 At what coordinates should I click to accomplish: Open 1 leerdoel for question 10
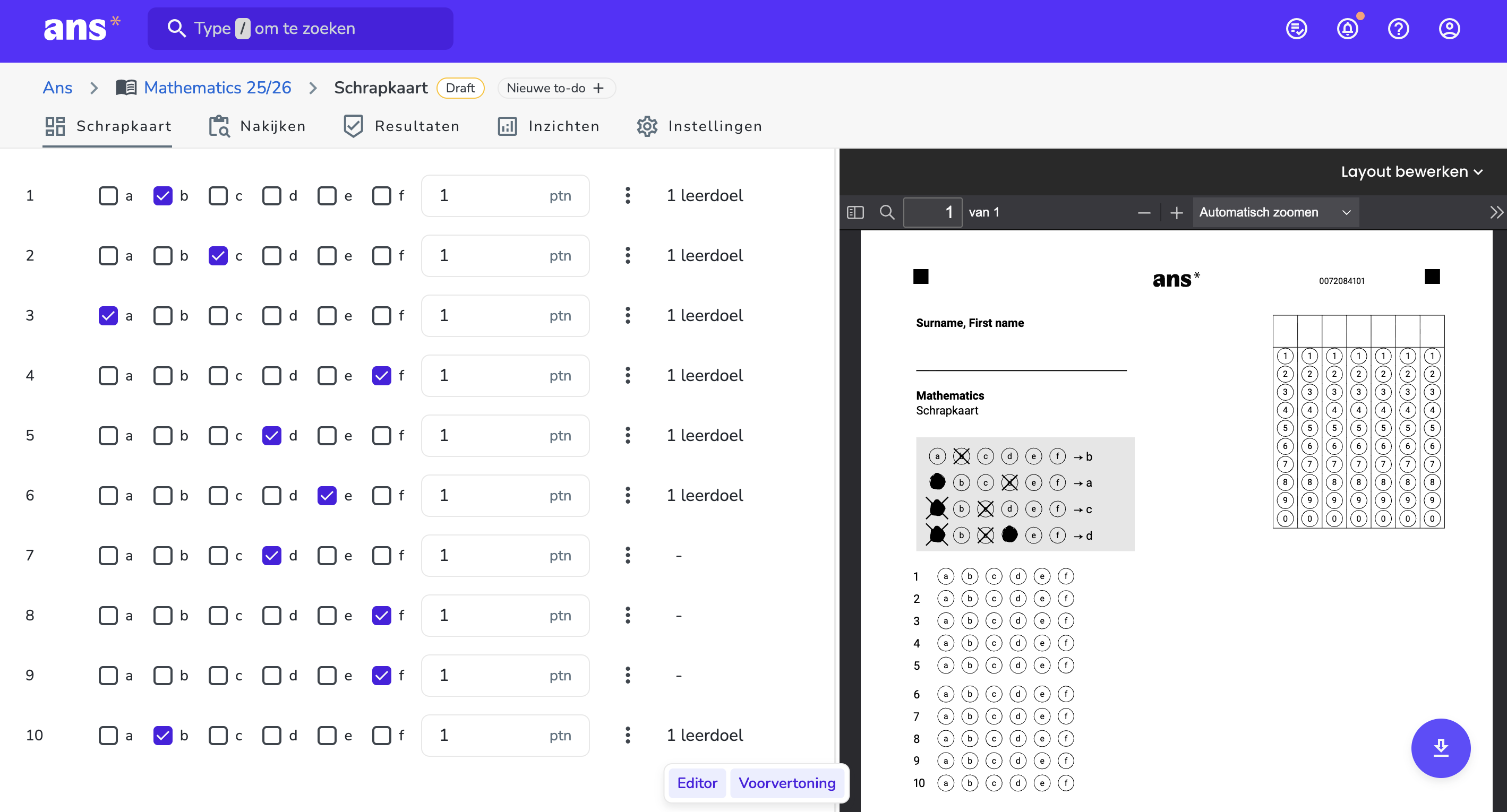pos(705,736)
